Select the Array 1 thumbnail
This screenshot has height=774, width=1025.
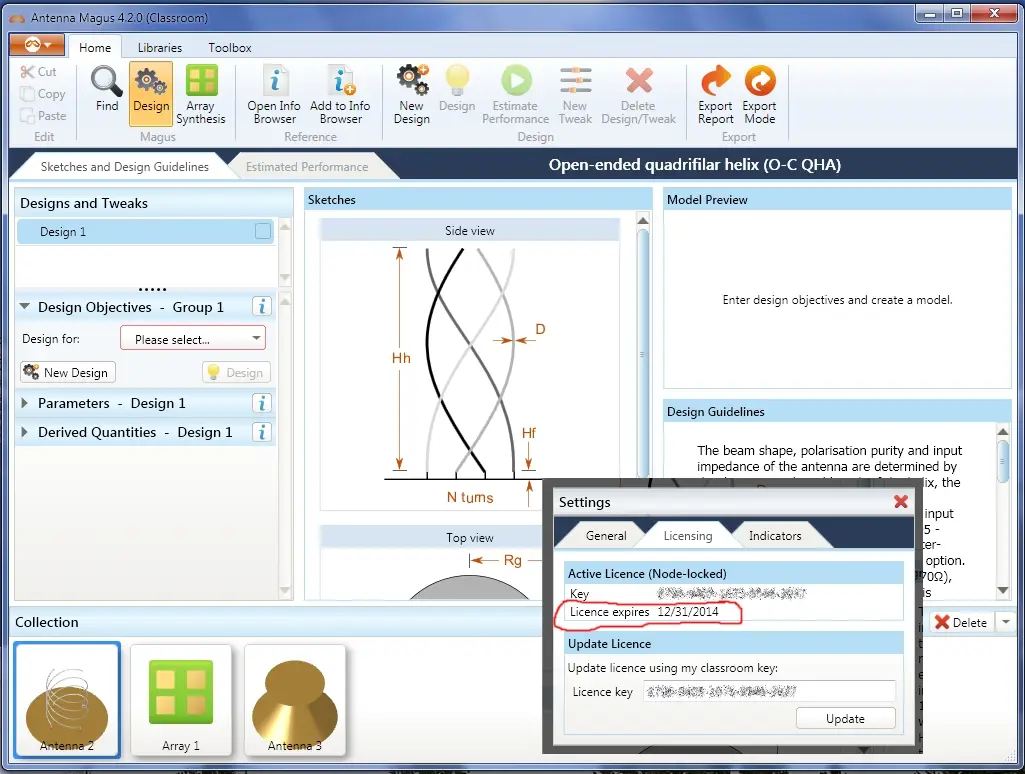click(181, 699)
